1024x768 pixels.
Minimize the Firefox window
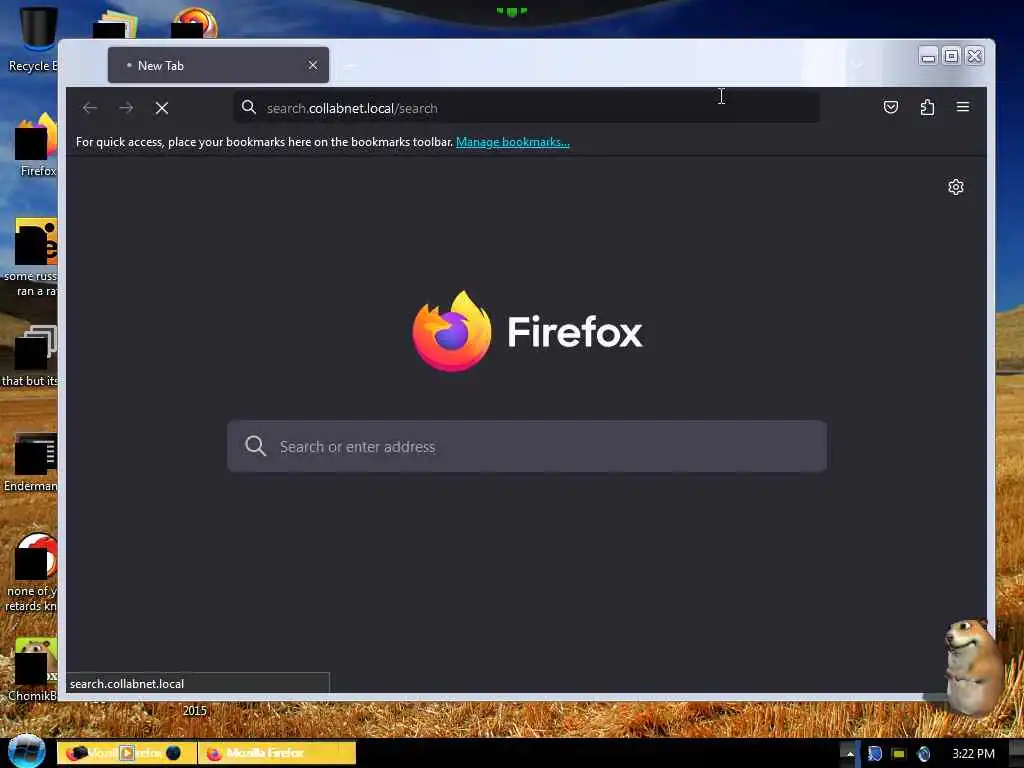point(928,57)
